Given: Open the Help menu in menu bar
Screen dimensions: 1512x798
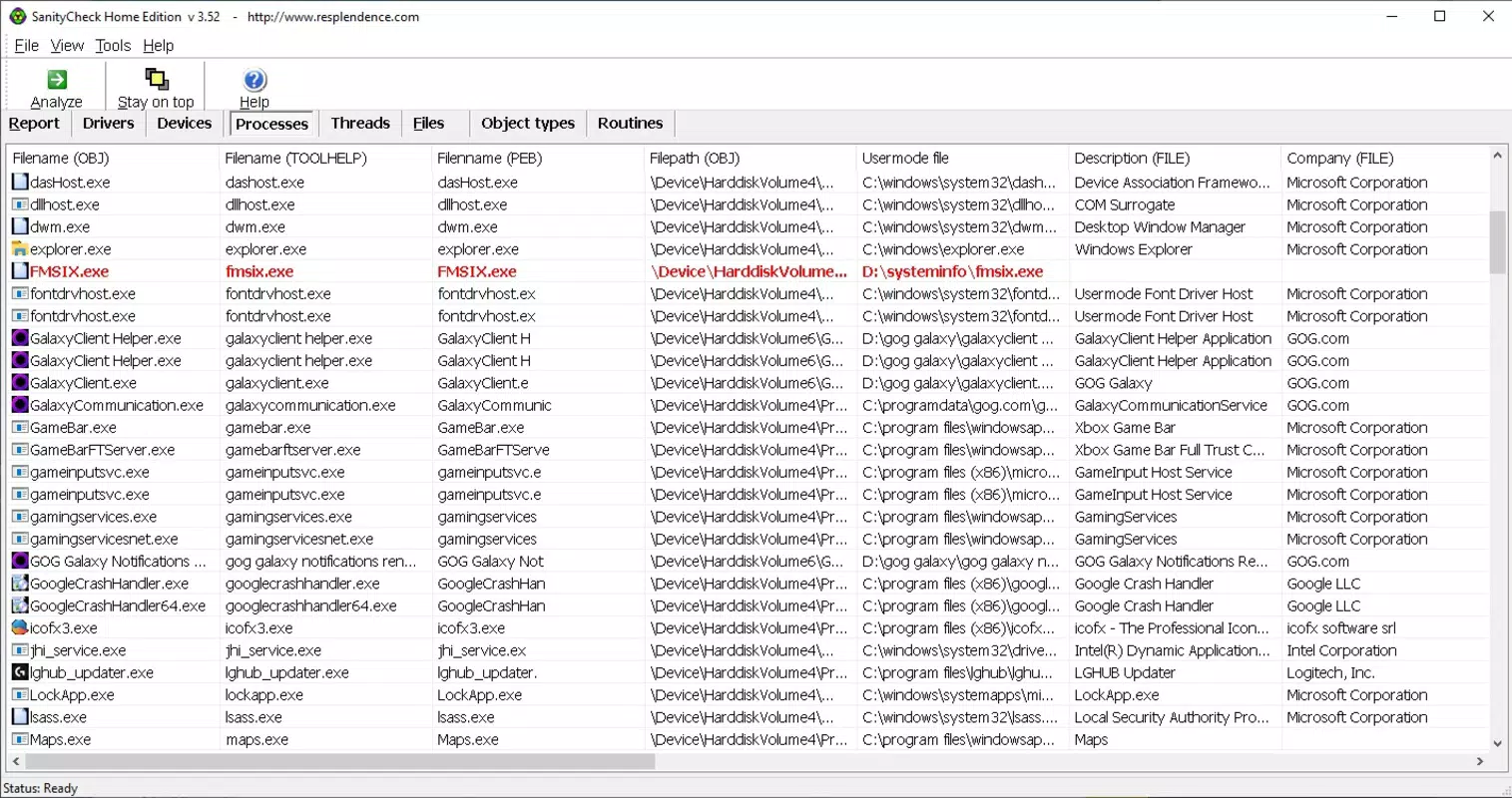Looking at the screenshot, I should tap(158, 45).
